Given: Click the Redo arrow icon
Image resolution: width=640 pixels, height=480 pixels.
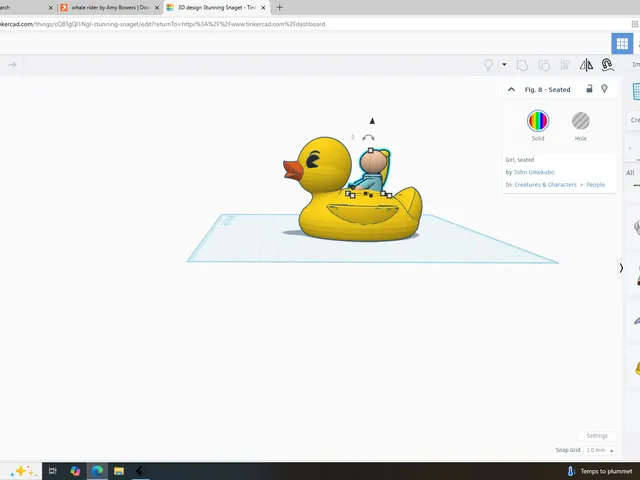Looking at the screenshot, I should [x=12, y=65].
